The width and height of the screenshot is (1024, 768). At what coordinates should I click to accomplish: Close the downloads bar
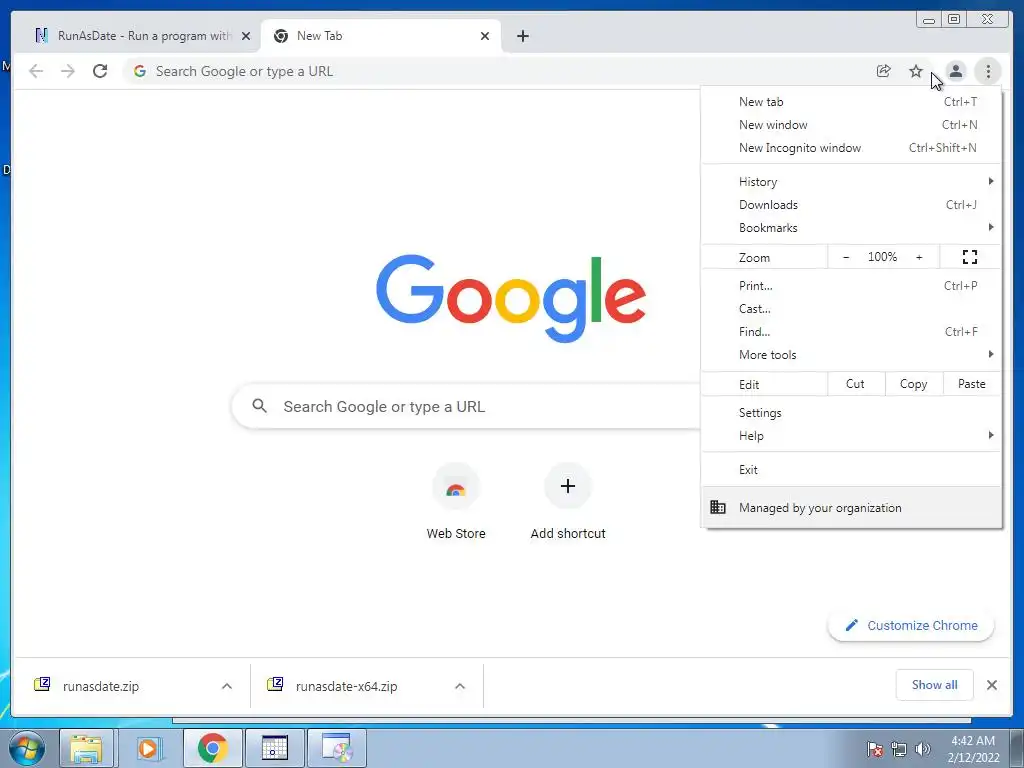coord(992,684)
